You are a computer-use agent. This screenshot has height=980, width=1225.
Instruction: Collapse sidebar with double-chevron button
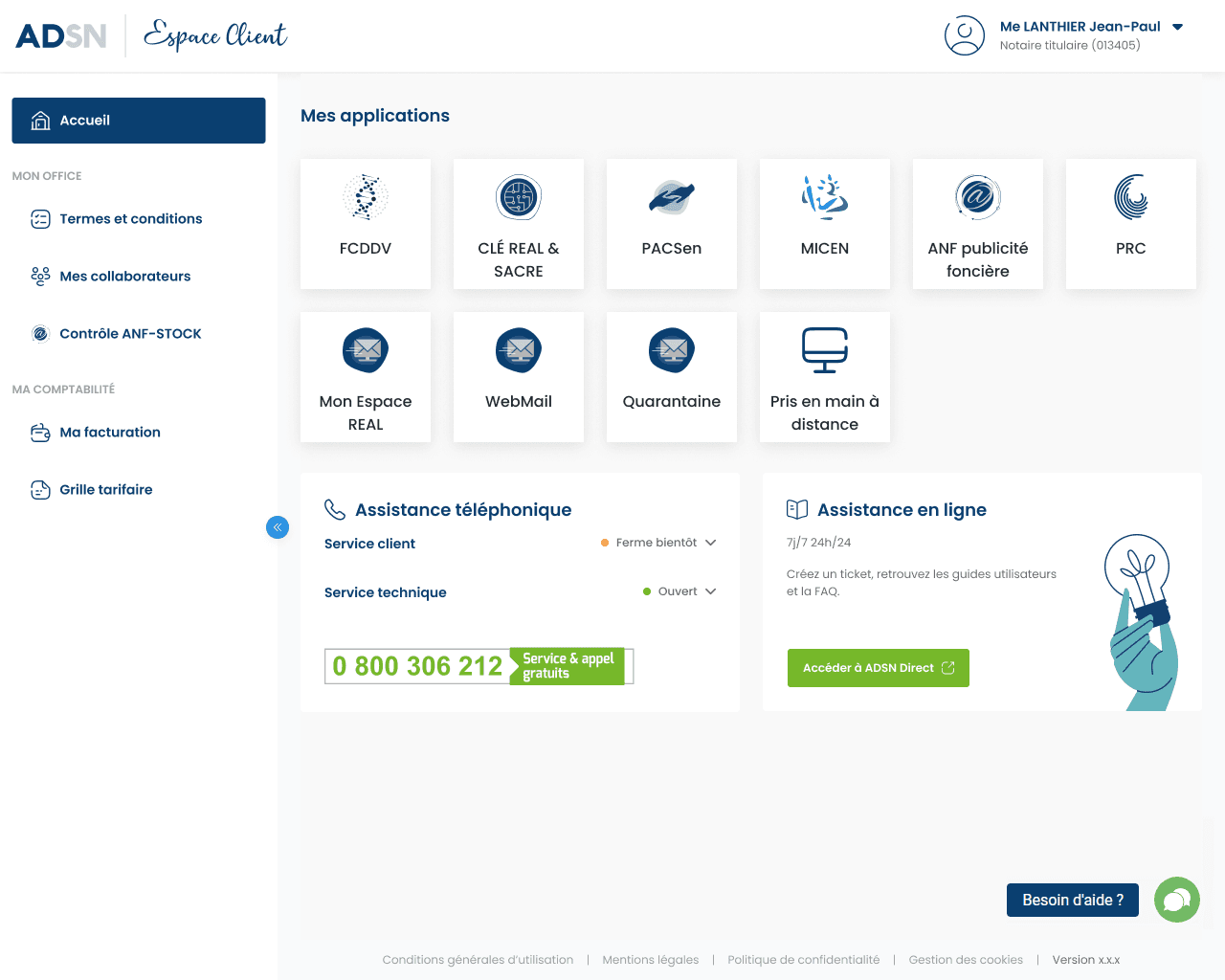click(x=278, y=527)
